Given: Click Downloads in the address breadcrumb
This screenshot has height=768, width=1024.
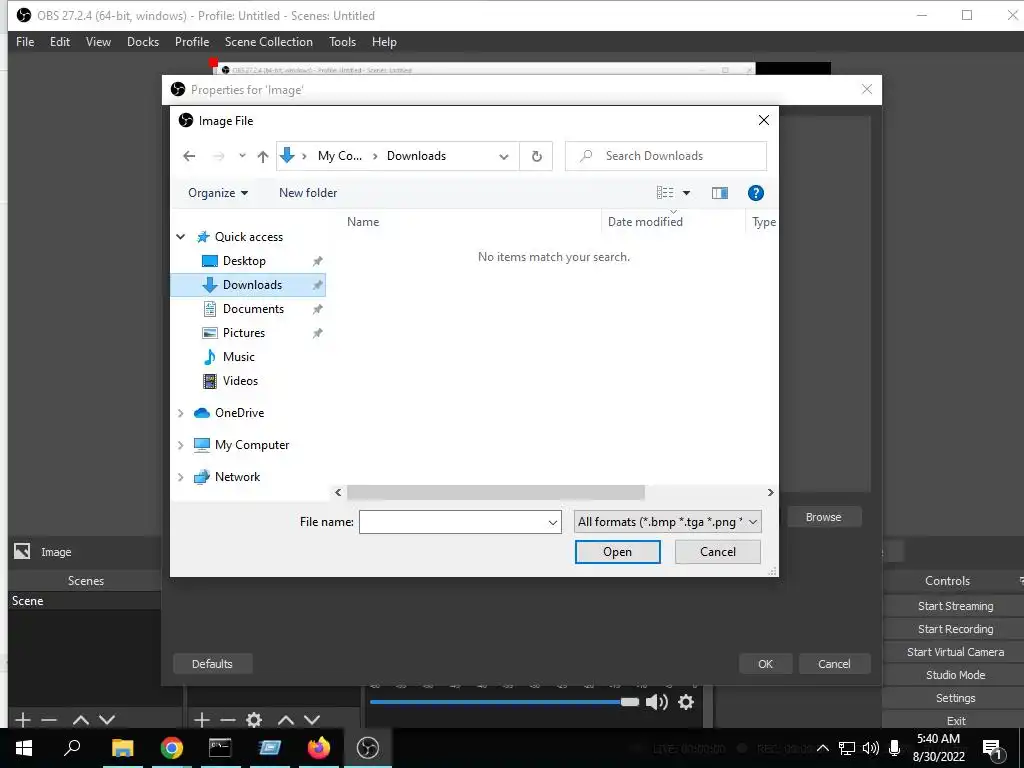Looking at the screenshot, I should pos(416,156).
